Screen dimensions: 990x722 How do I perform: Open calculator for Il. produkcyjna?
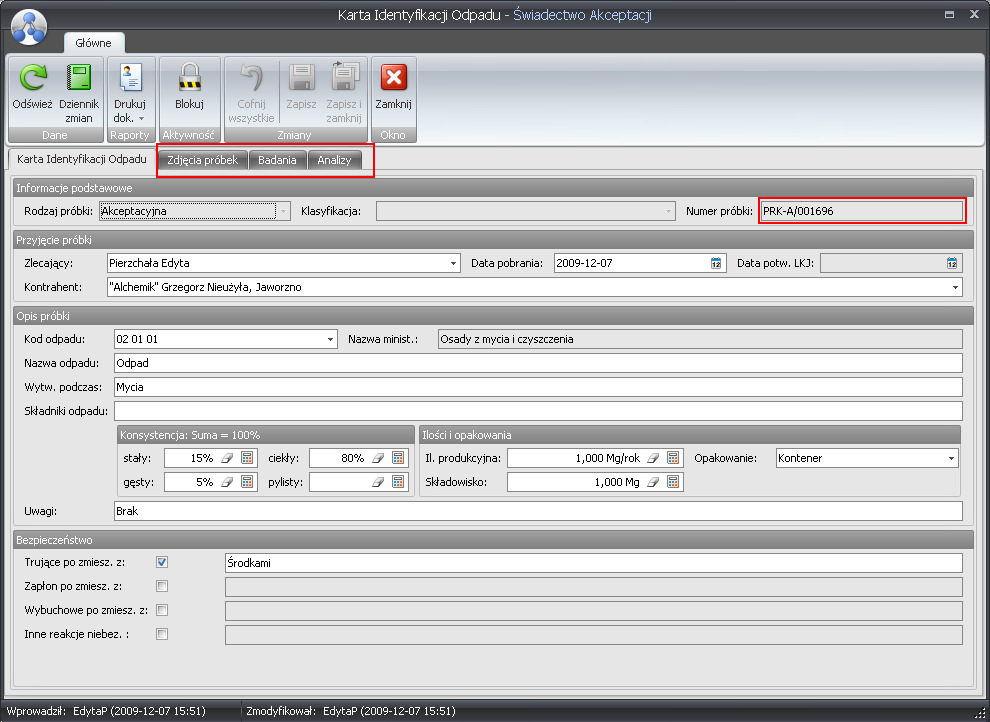673,458
